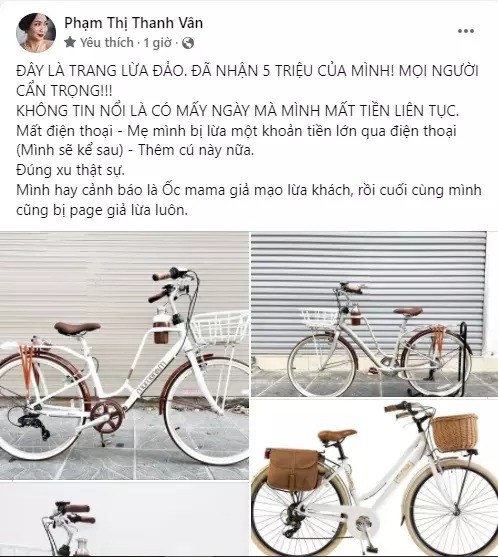
Task: Click the brown leather pannier bag on the bike
Action: coord(292,469)
